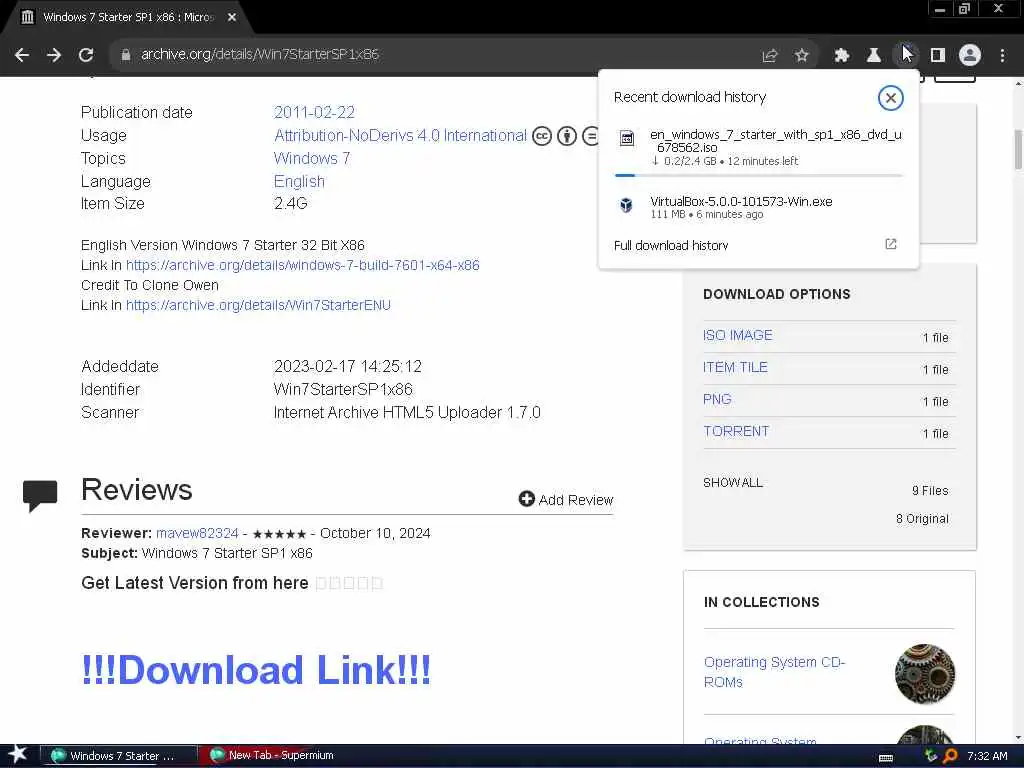Click the 2.4G item size value
The height and width of the screenshot is (768, 1024).
pyautogui.click(x=291, y=204)
